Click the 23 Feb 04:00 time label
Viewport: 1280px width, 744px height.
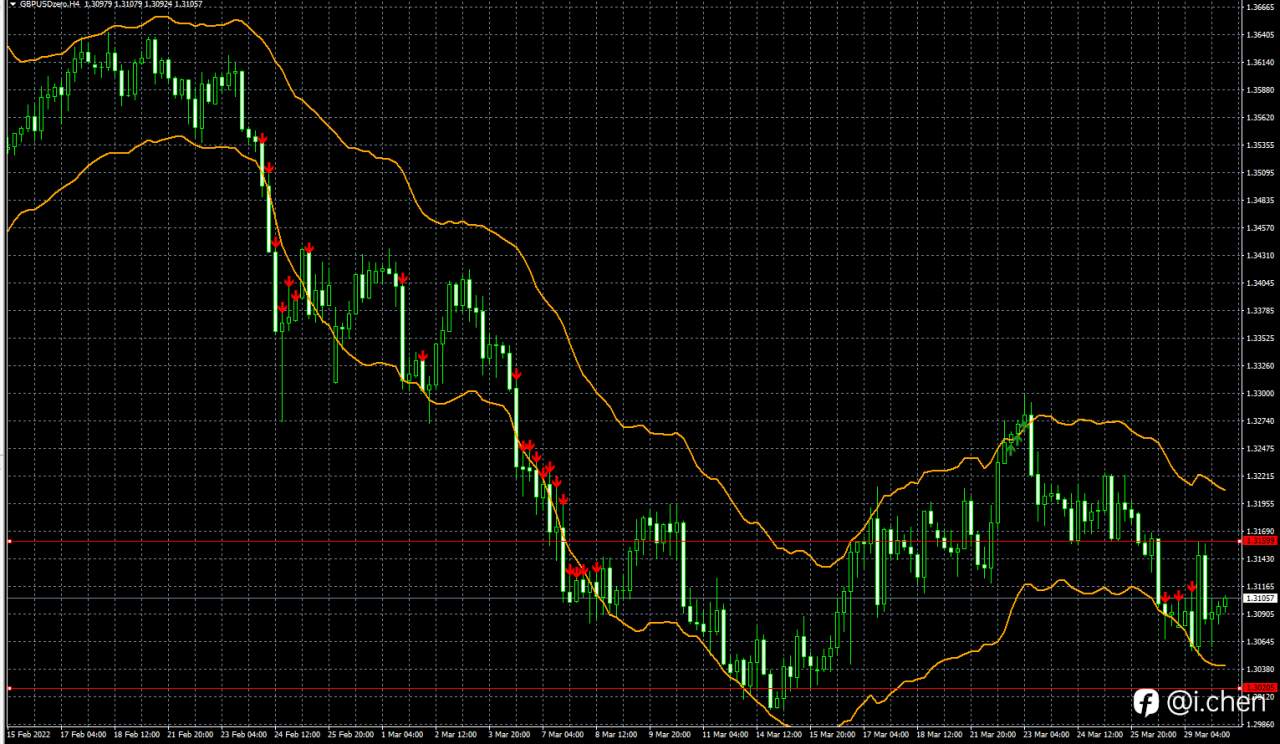tap(245, 735)
